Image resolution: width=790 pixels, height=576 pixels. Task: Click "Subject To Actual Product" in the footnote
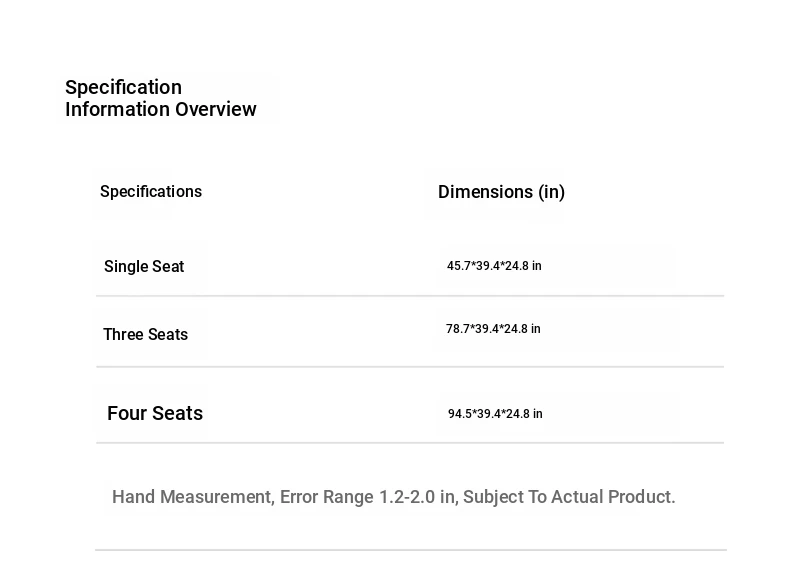pyautogui.click(x=568, y=497)
